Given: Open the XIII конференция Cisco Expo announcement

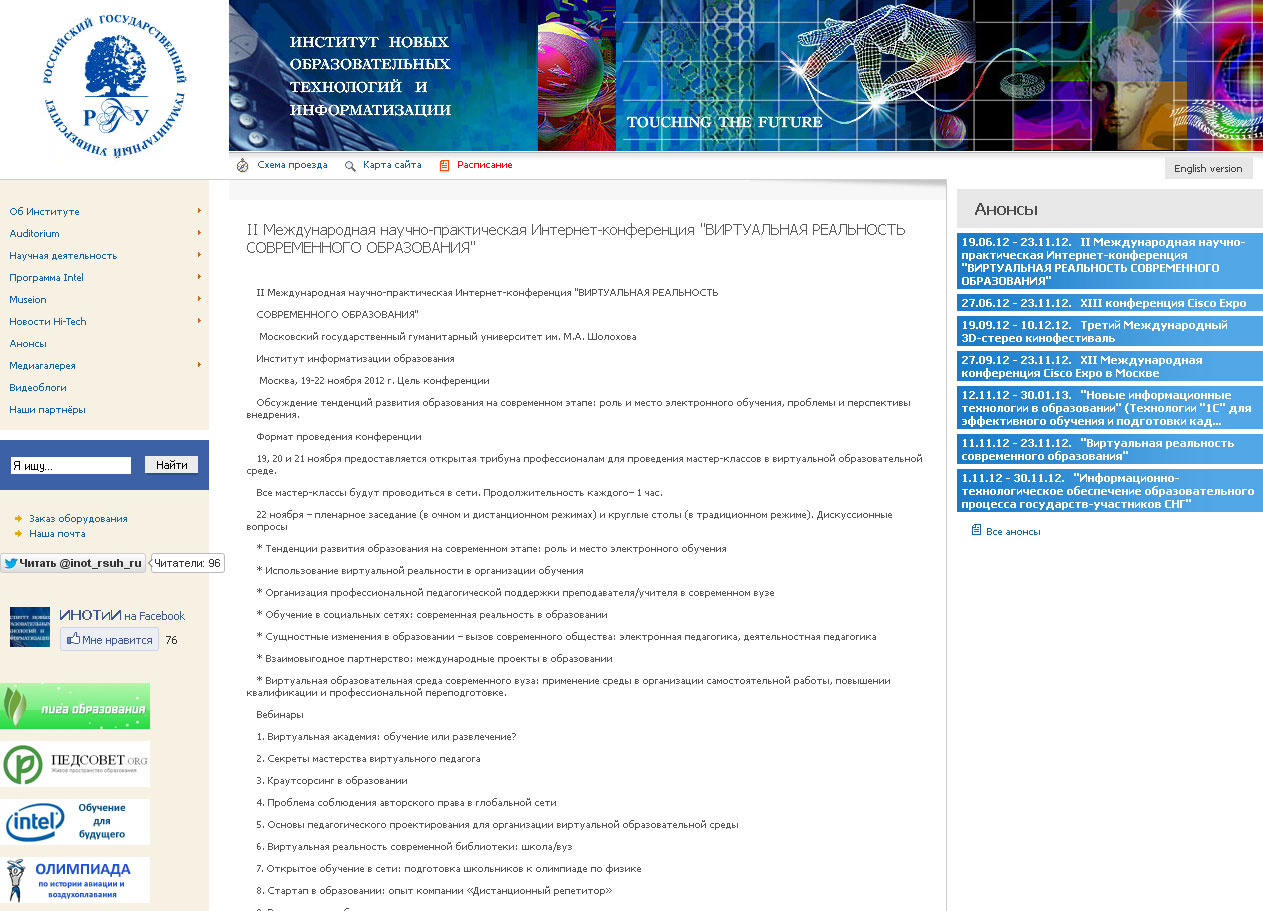Looking at the screenshot, I should tap(1110, 303).
